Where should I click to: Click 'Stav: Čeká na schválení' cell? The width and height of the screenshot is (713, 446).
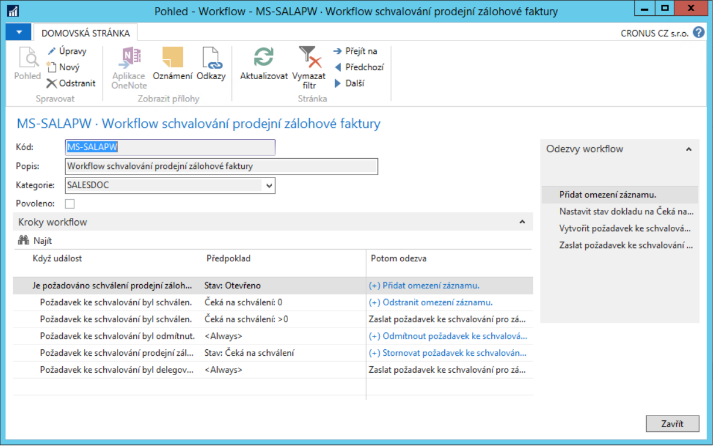point(249,353)
